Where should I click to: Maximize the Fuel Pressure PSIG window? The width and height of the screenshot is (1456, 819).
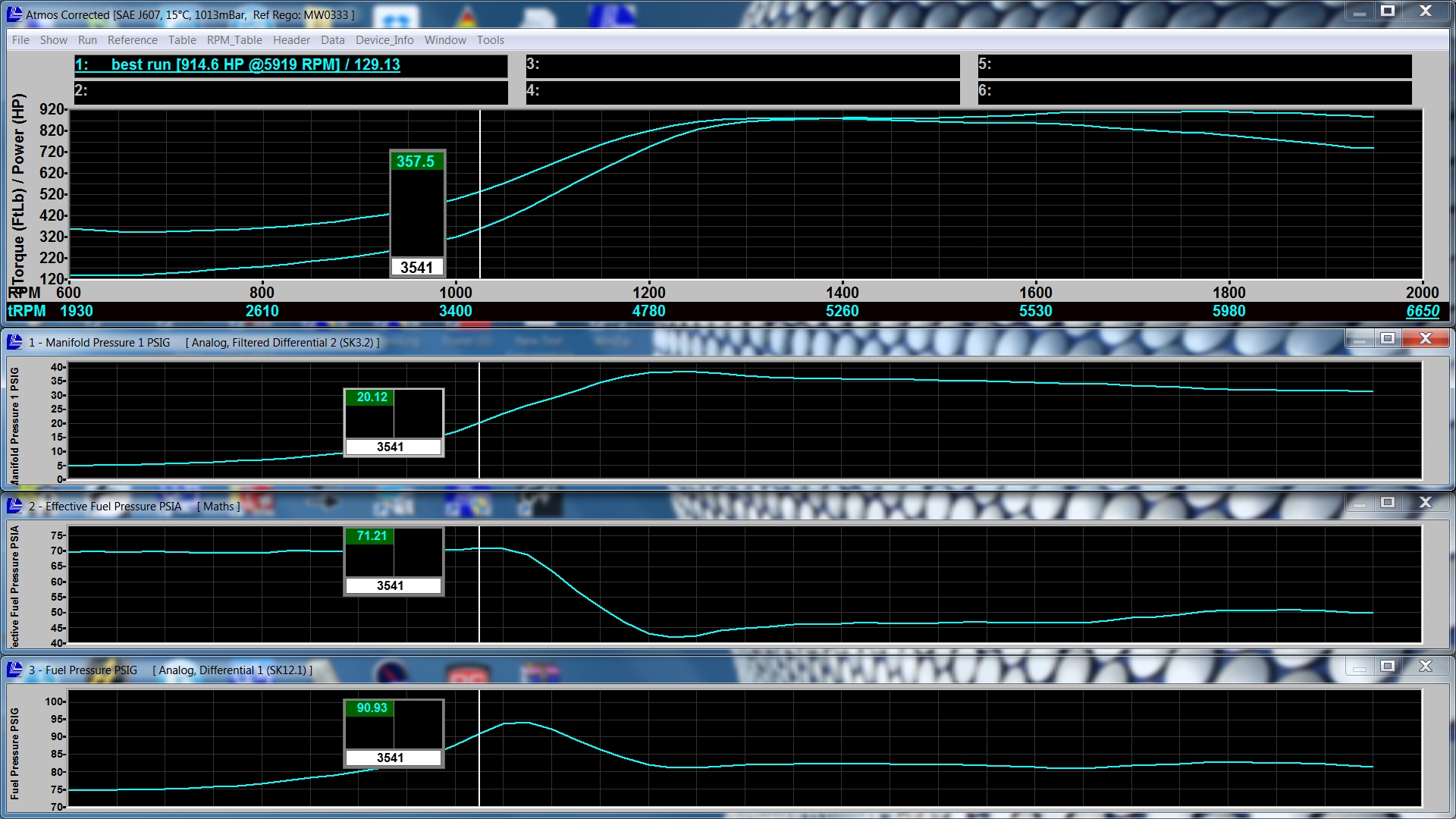pyautogui.click(x=1388, y=666)
